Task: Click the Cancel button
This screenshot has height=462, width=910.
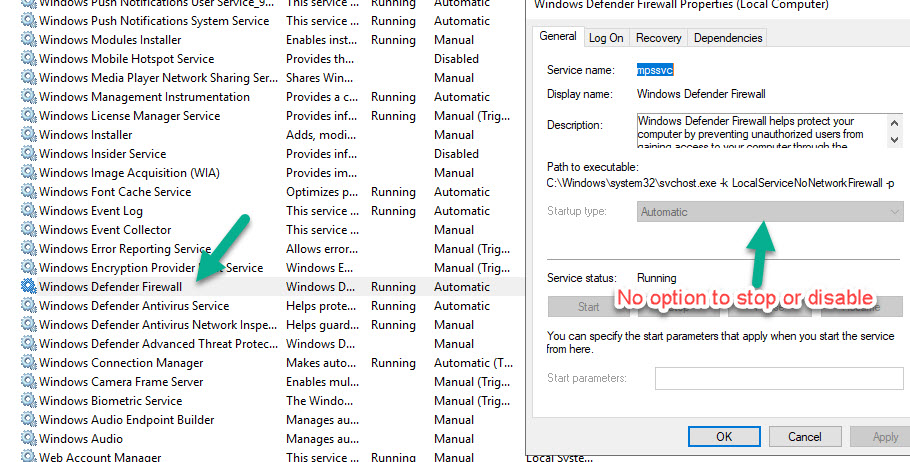Action: tap(804, 436)
